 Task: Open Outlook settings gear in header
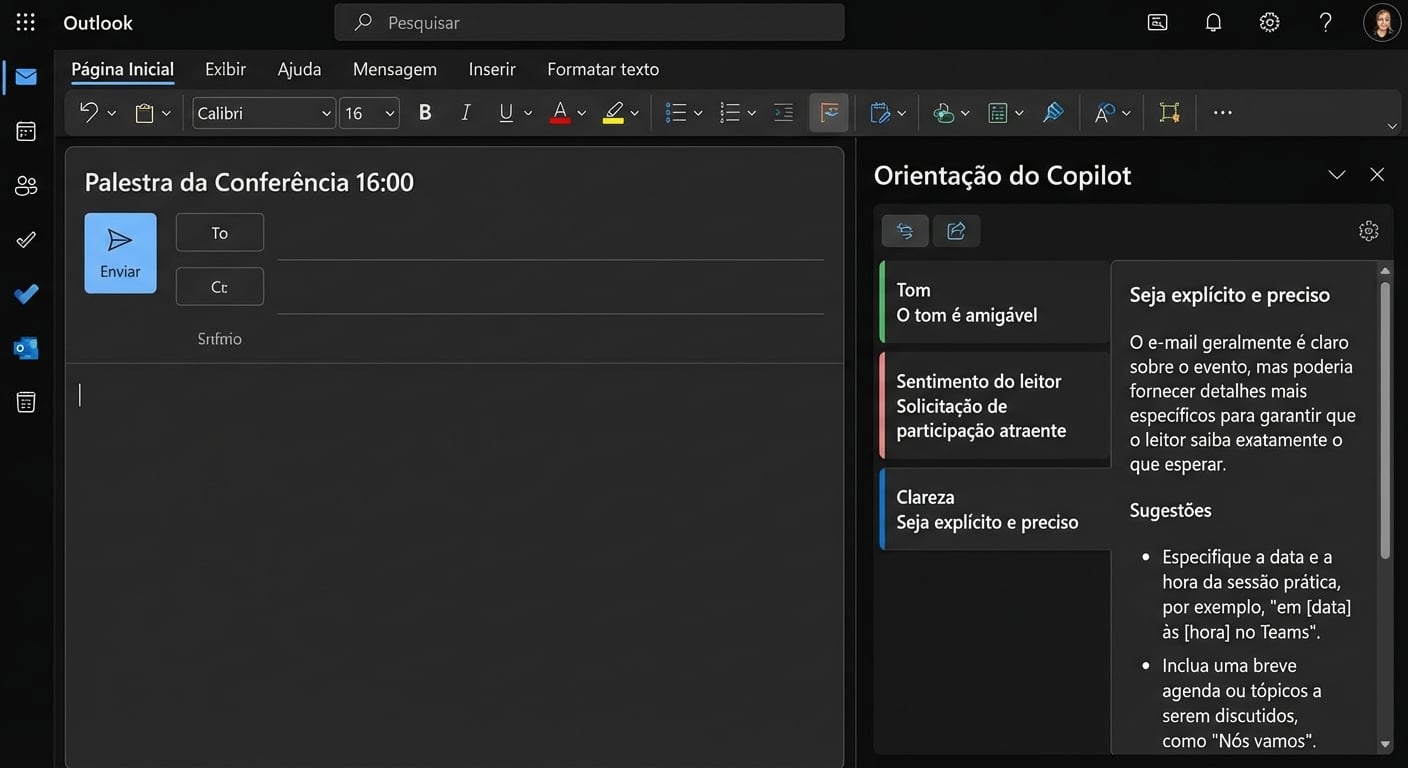click(1269, 22)
